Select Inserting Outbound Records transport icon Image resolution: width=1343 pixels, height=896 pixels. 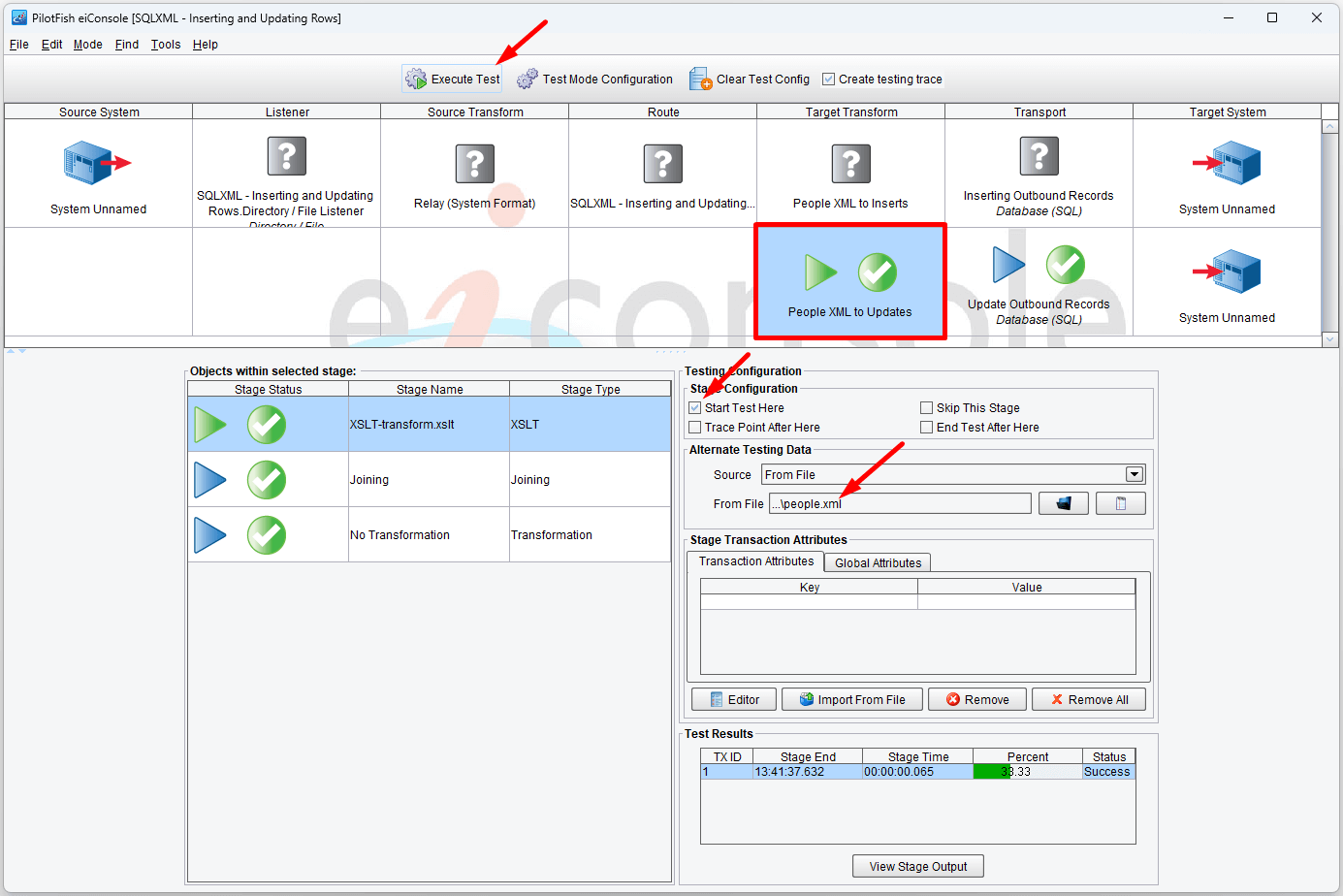[x=1039, y=156]
